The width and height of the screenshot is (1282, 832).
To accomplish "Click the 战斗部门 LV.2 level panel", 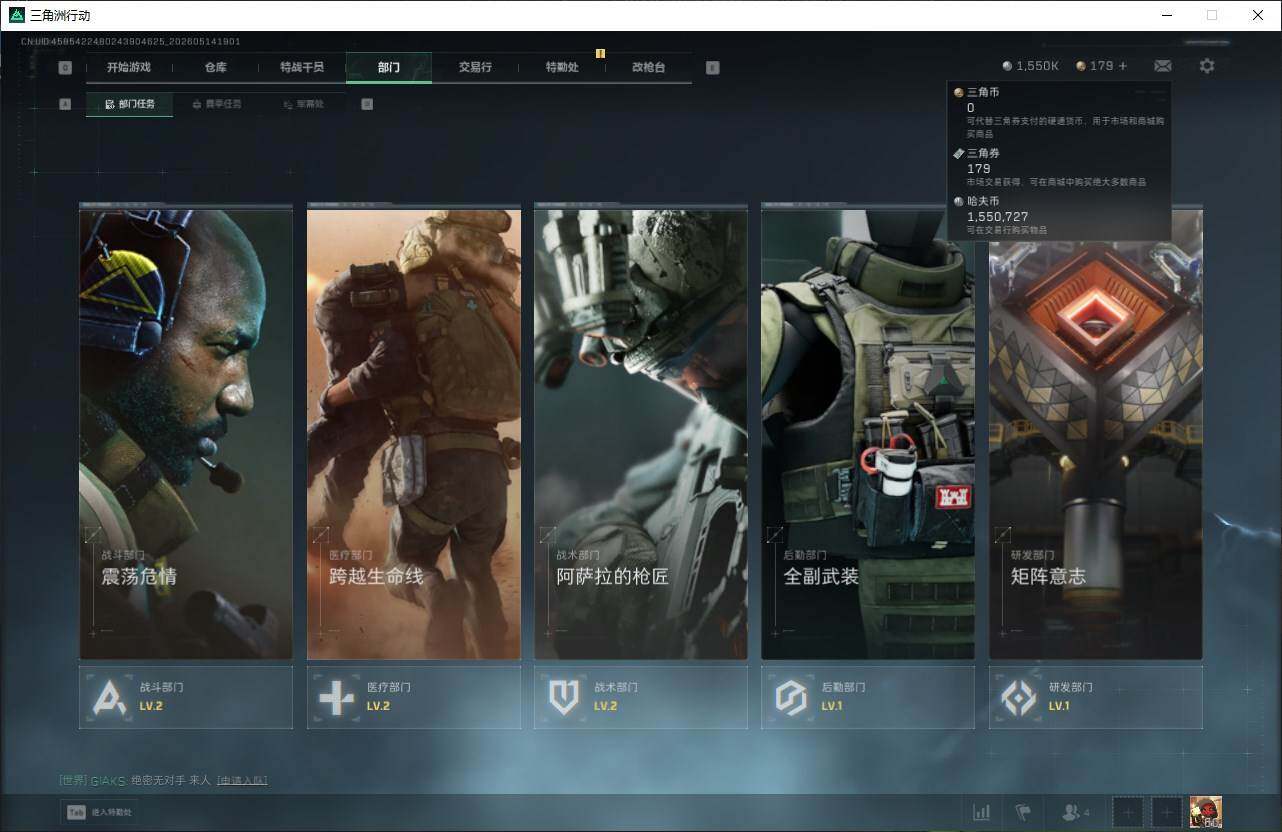I will click(x=186, y=697).
